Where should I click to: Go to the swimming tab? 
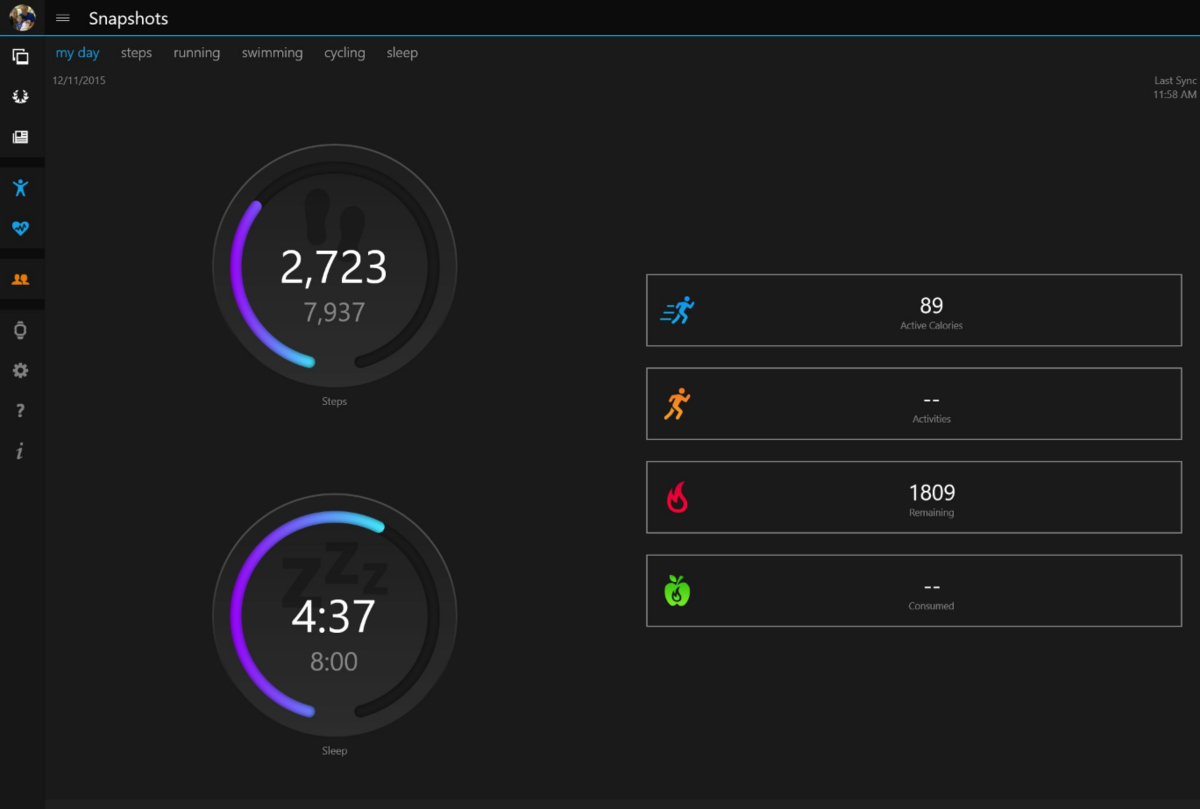[272, 53]
